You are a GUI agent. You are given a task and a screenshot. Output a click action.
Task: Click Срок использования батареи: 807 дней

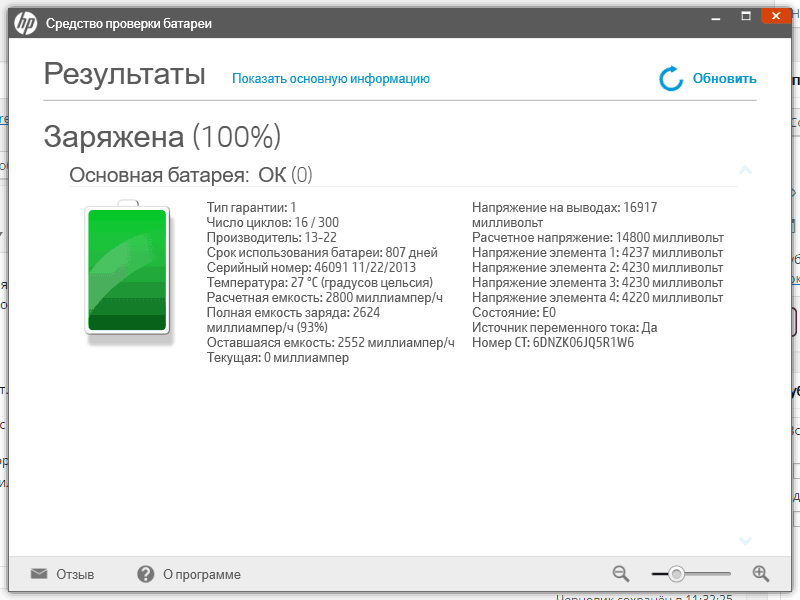coord(322,253)
